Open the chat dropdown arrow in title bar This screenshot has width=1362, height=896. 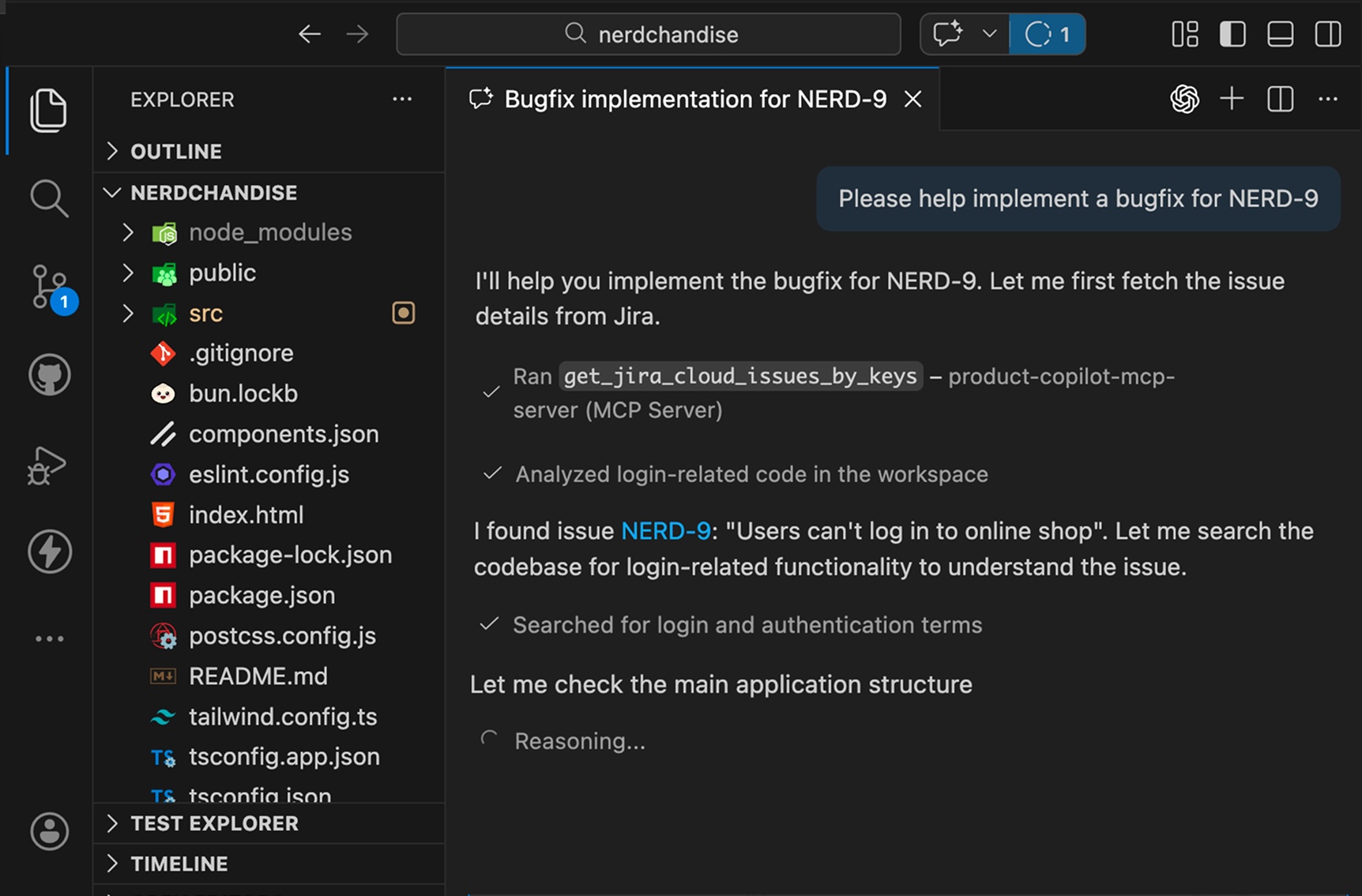click(989, 34)
